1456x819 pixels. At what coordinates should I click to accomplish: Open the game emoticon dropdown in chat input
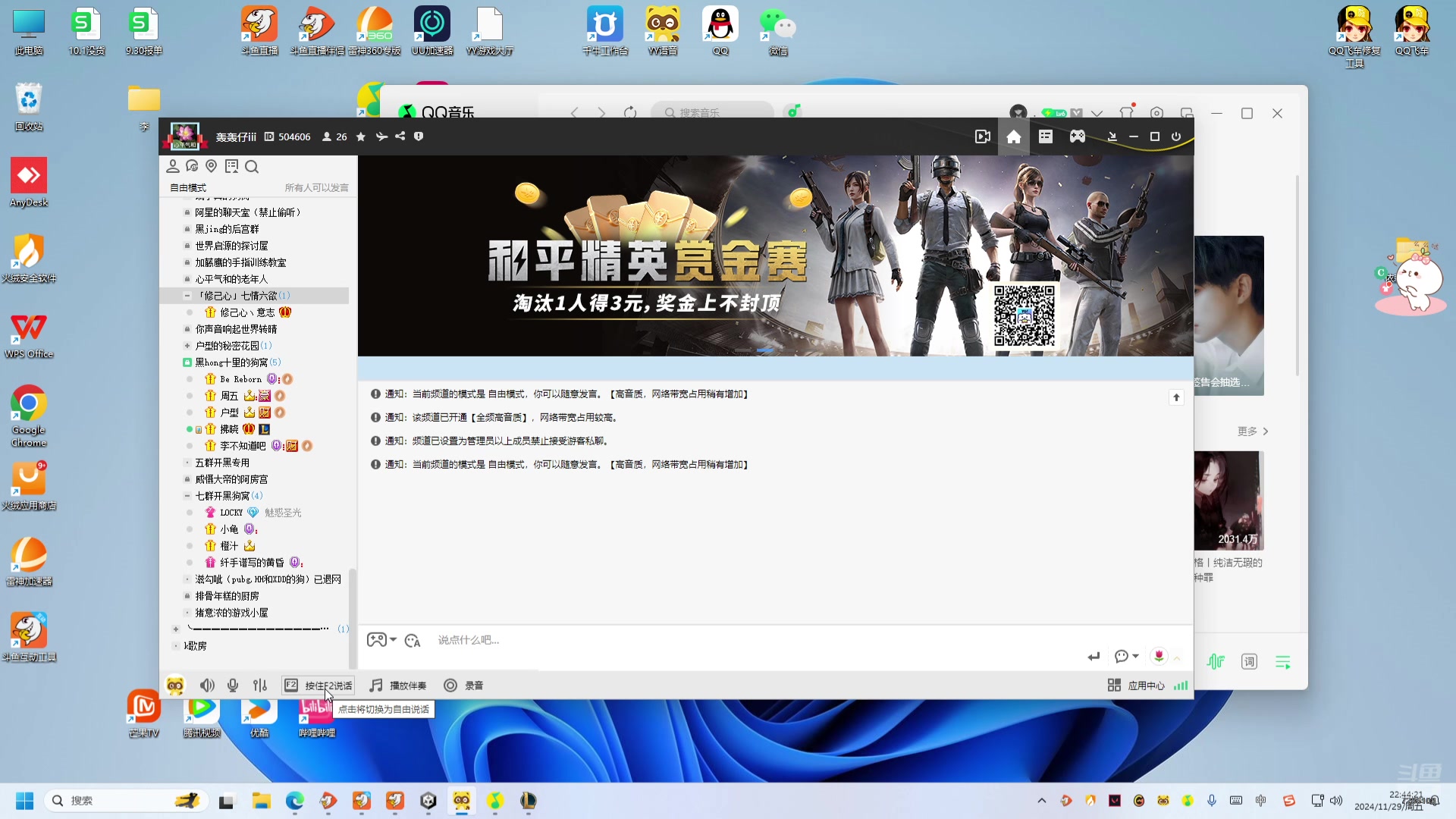pyautogui.click(x=382, y=640)
